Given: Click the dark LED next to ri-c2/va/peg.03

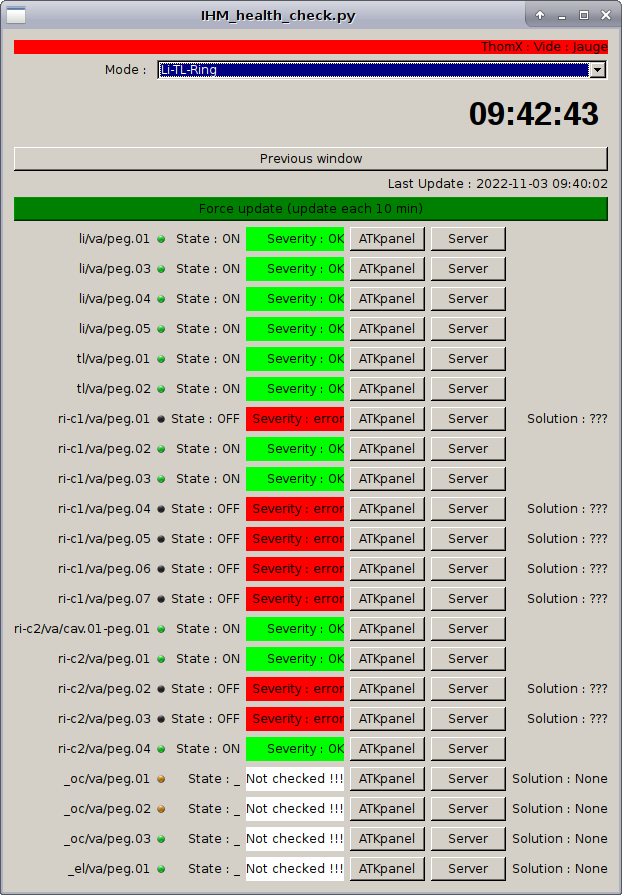Looking at the screenshot, I should coord(161,719).
